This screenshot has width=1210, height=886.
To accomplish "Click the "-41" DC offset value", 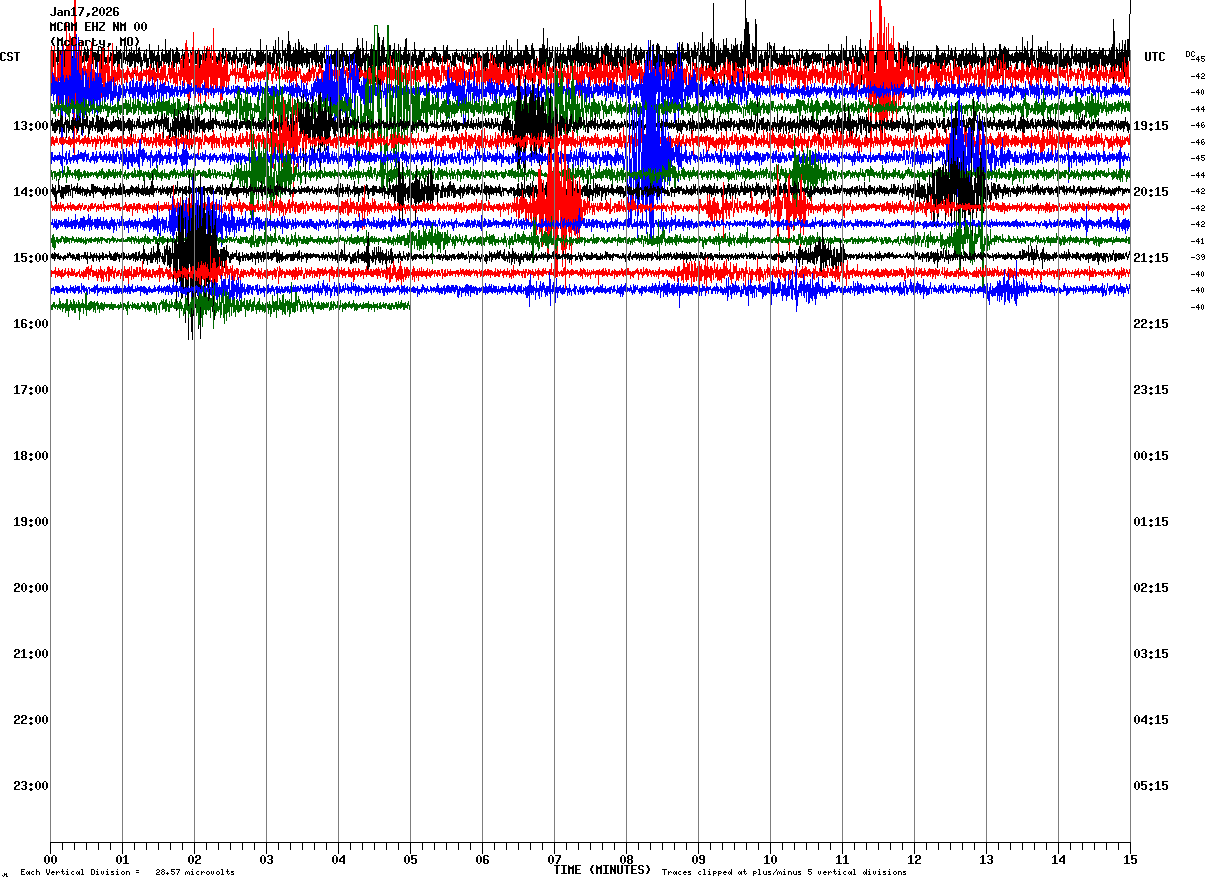I will pyautogui.click(x=1197, y=241).
